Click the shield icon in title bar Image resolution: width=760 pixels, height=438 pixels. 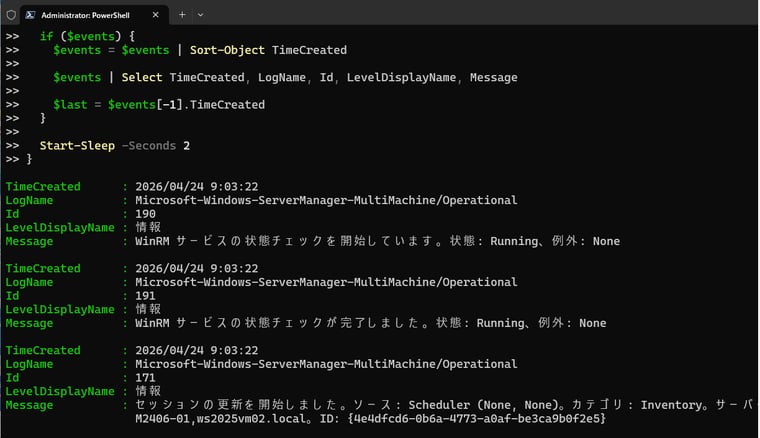11,15
